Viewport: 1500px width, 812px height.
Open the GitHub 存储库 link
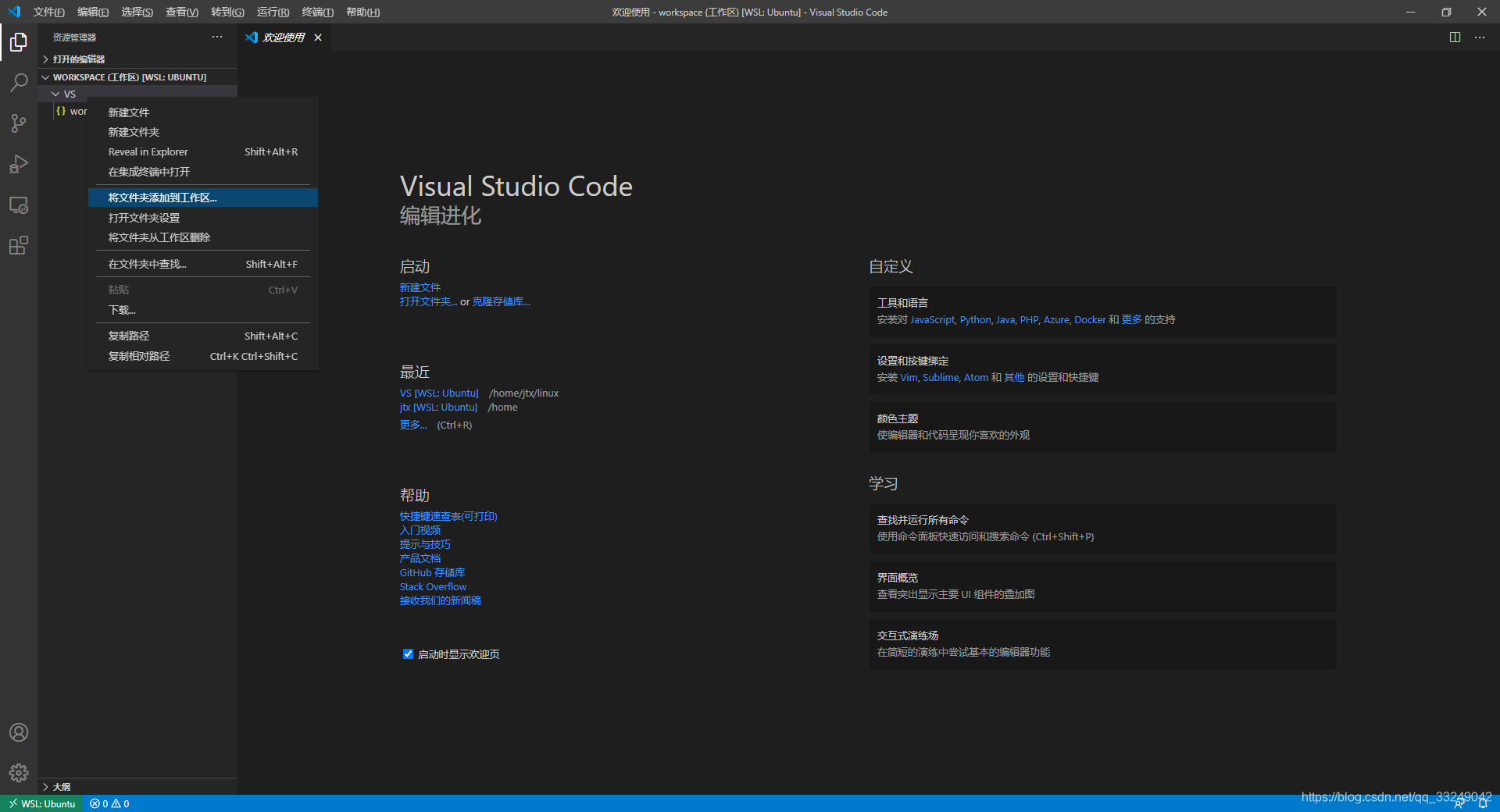click(433, 572)
